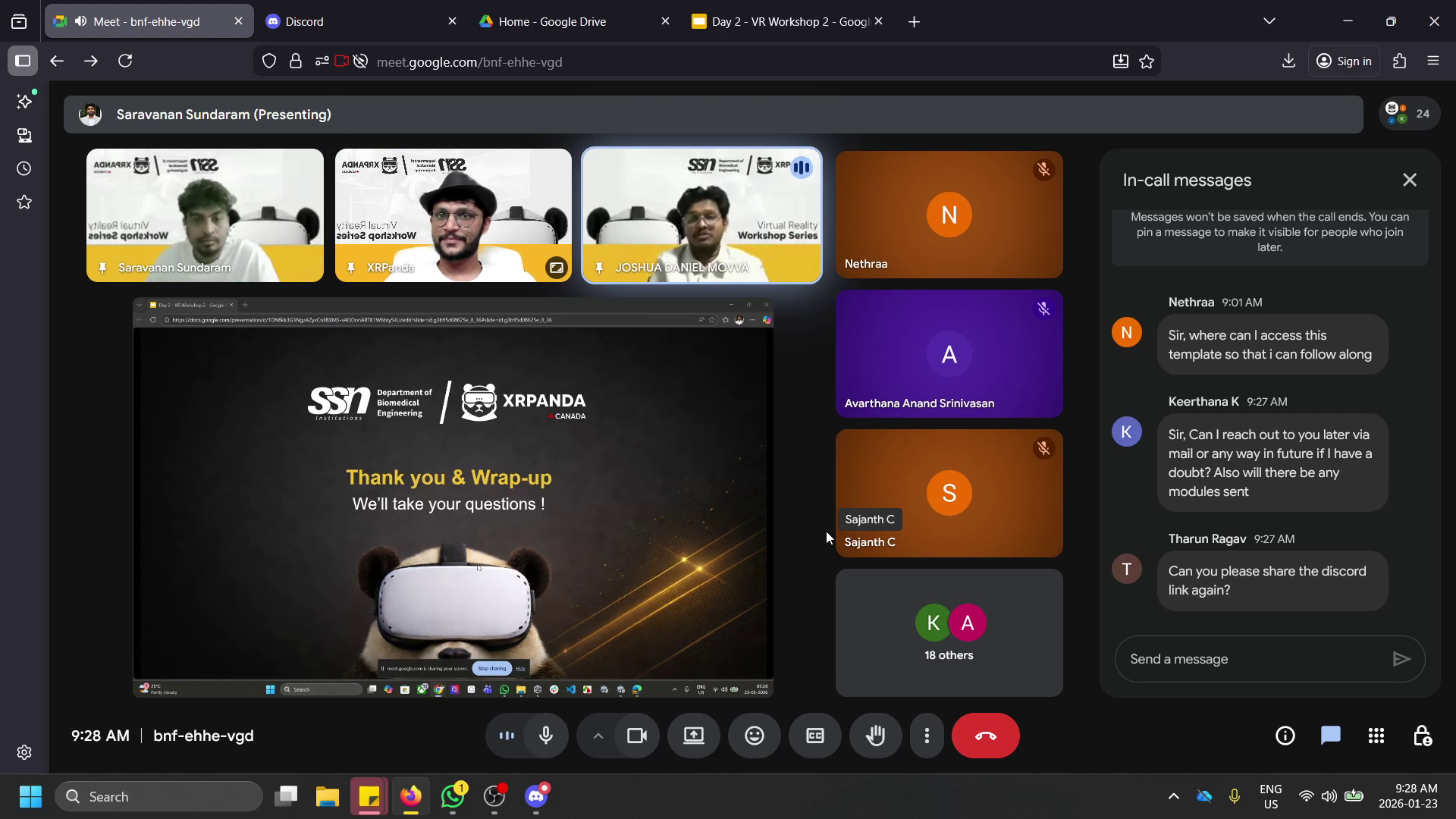Open meeting details info icon
Image resolution: width=1456 pixels, height=819 pixels.
(x=1285, y=736)
